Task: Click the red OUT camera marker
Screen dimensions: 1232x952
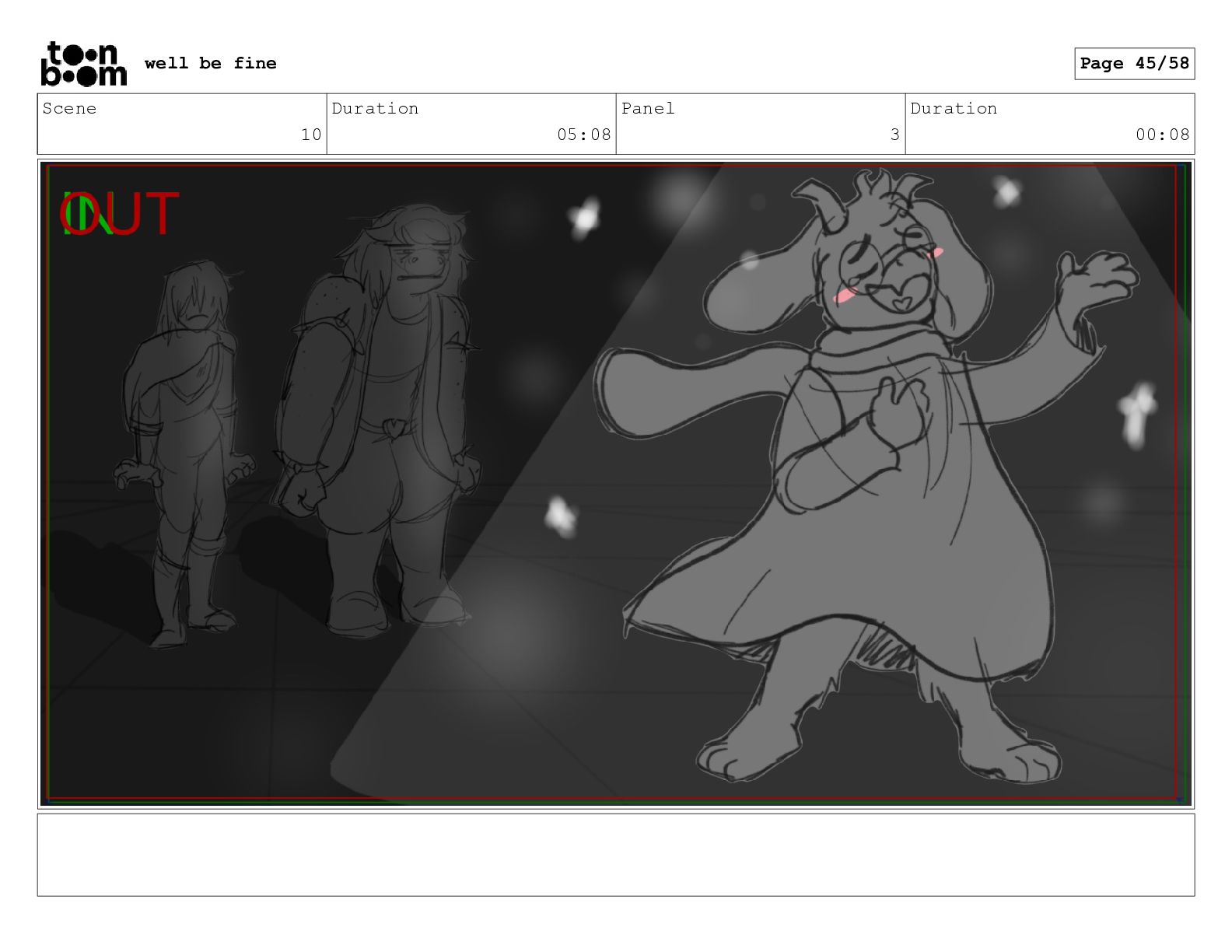Action: click(x=121, y=214)
